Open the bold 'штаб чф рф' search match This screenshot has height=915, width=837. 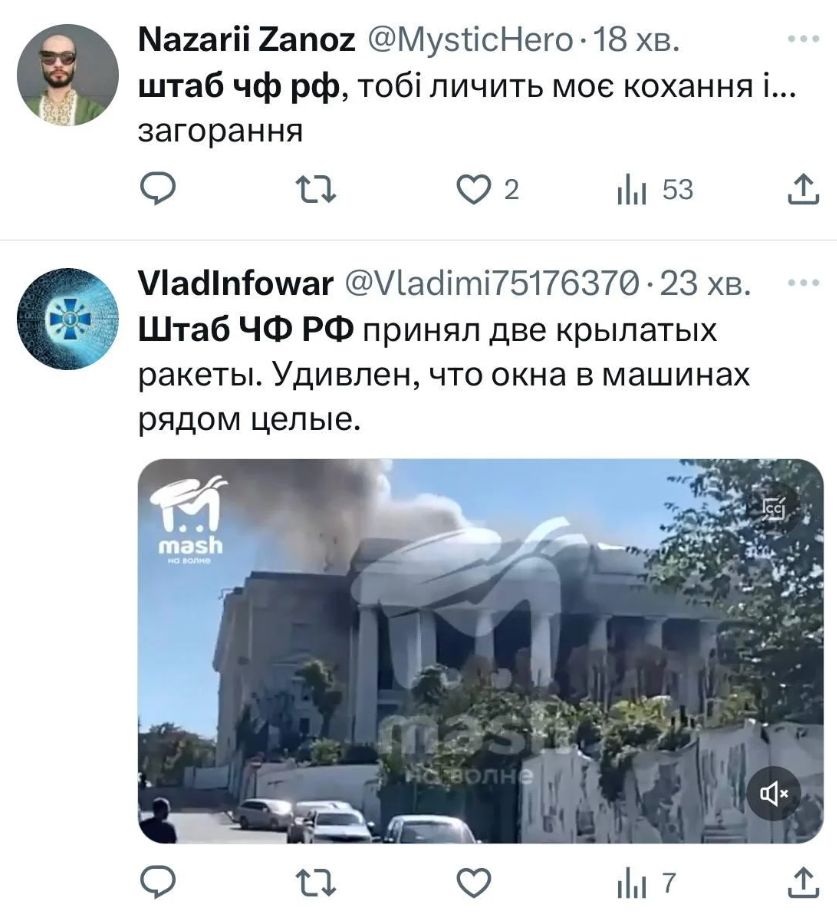click(239, 88)
